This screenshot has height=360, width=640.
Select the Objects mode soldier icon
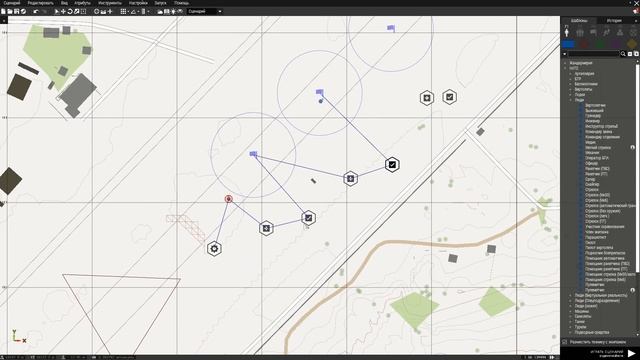tap(567, 32)
